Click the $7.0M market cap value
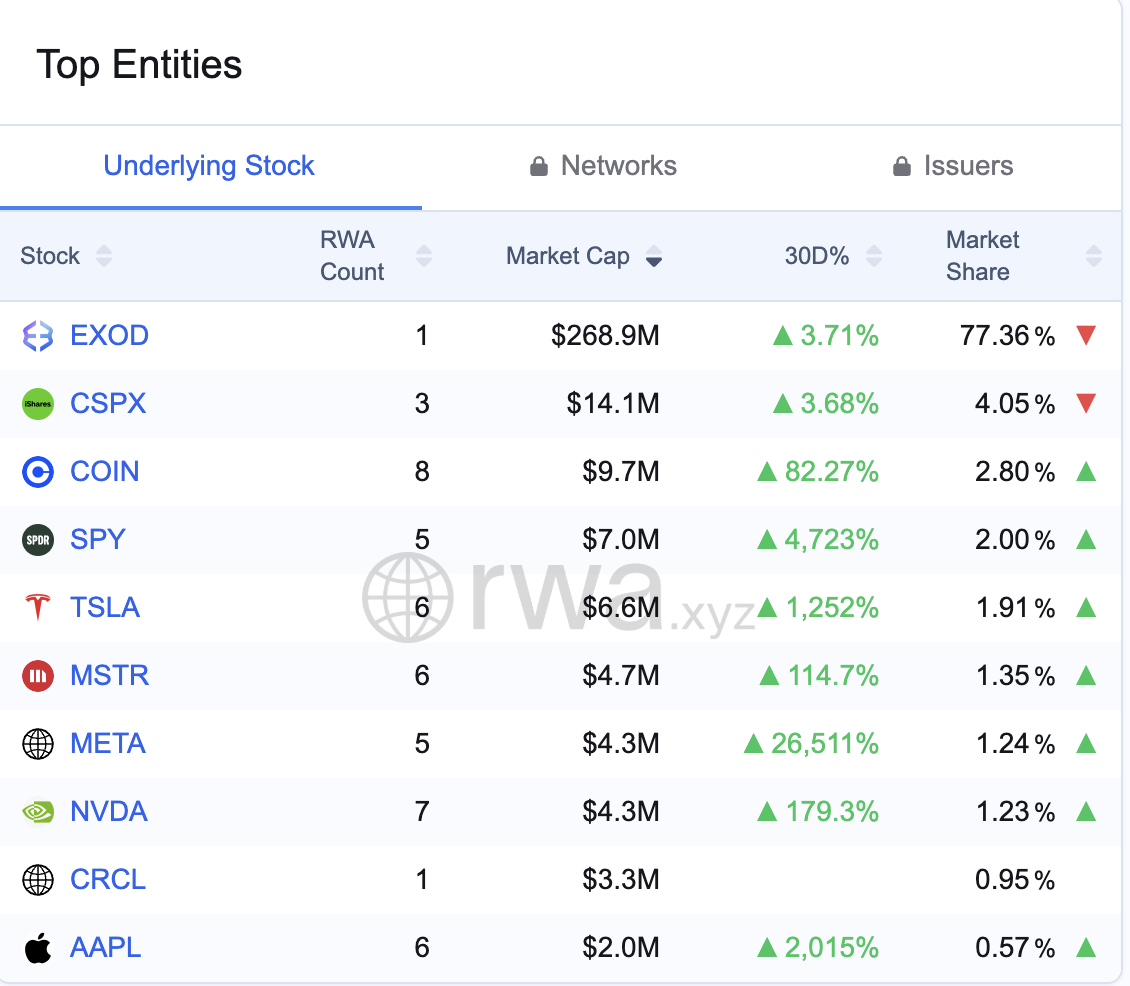 click(x=621, y=540)
